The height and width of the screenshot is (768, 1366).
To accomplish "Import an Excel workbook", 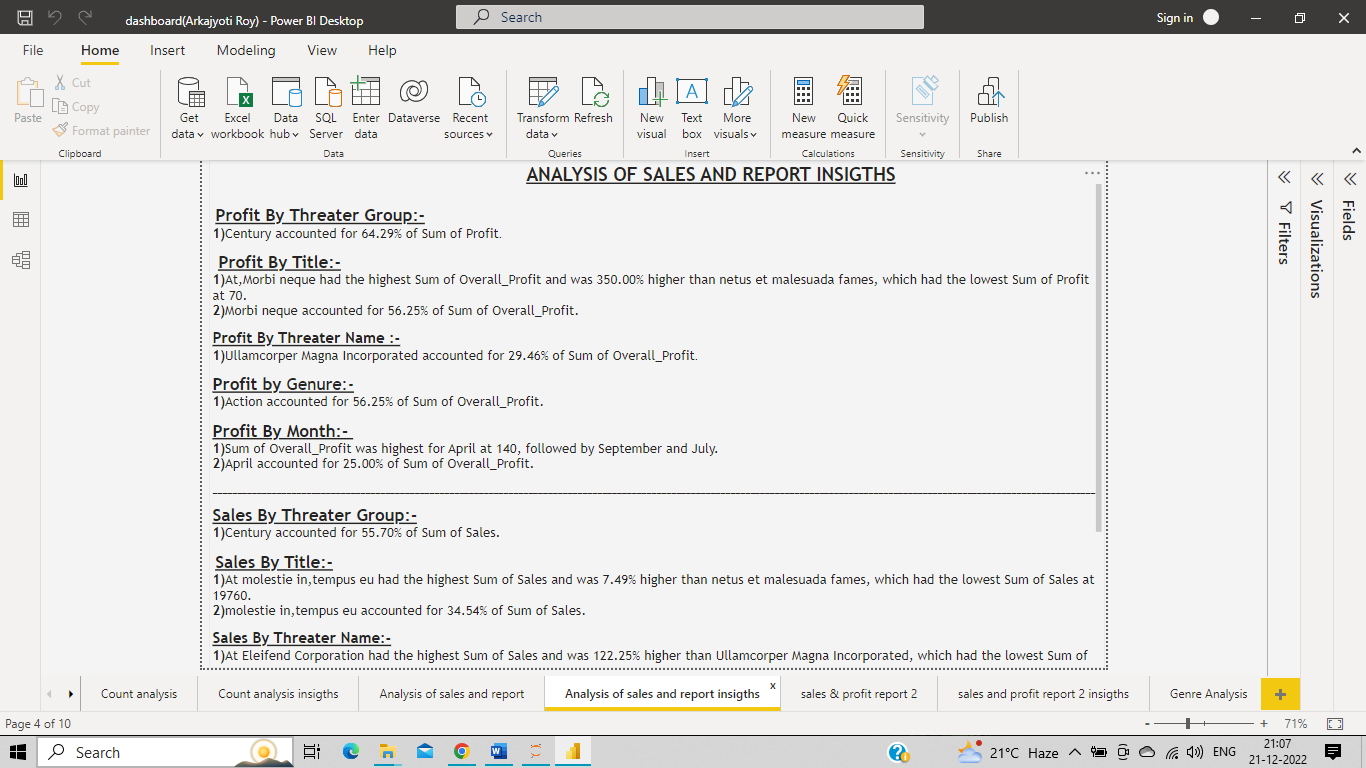I will [x=237, y=107].
